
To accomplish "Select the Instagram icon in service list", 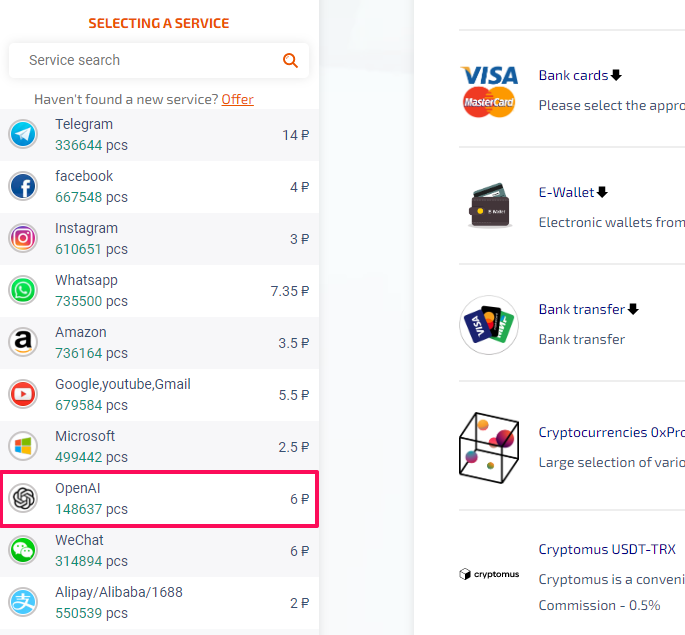I will point(23,238).
